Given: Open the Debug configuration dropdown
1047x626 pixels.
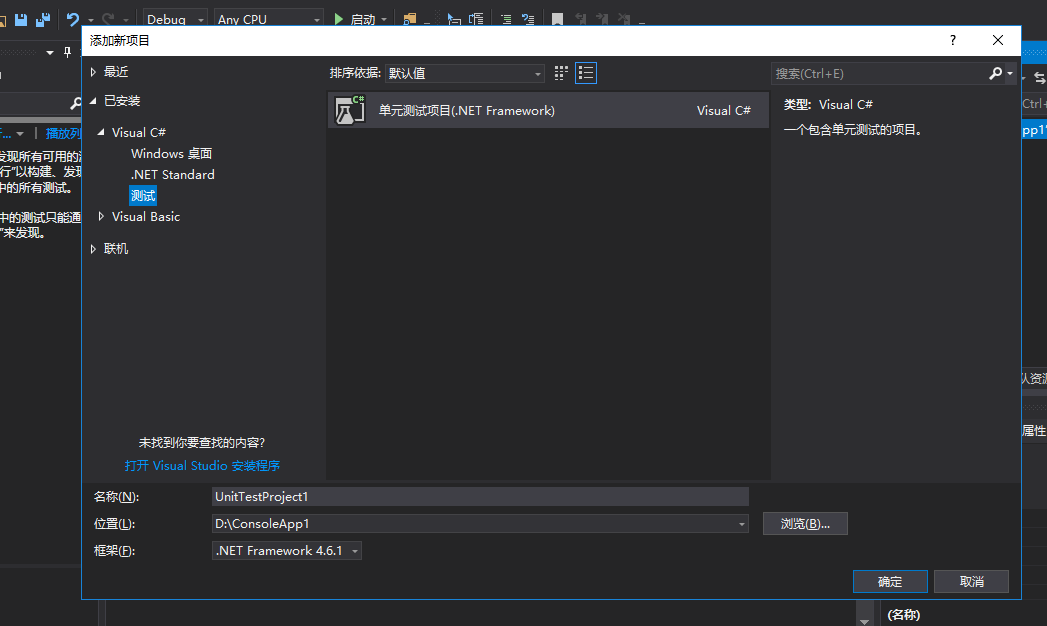Looking at the screenshot, I should click(x=175, y=19).
